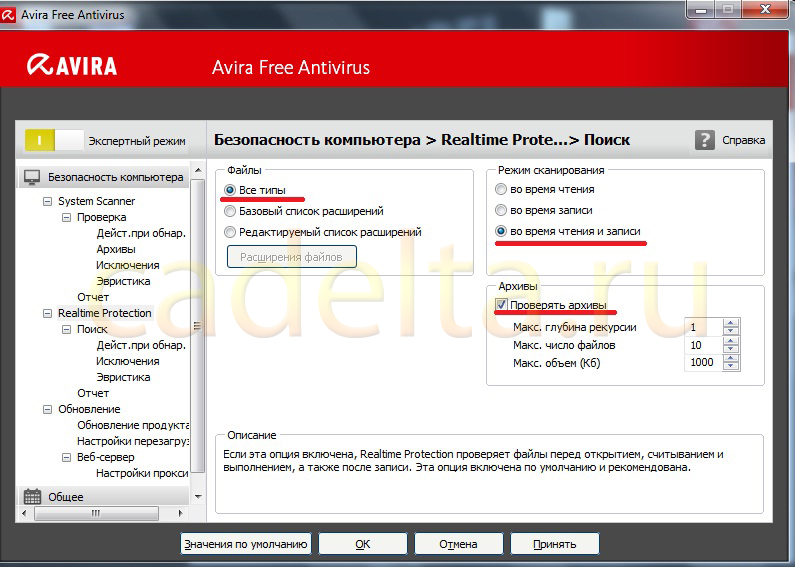Select Веб-сервер under Обновление
Viewport: 795px width, 567px height.
pos(105,457)
